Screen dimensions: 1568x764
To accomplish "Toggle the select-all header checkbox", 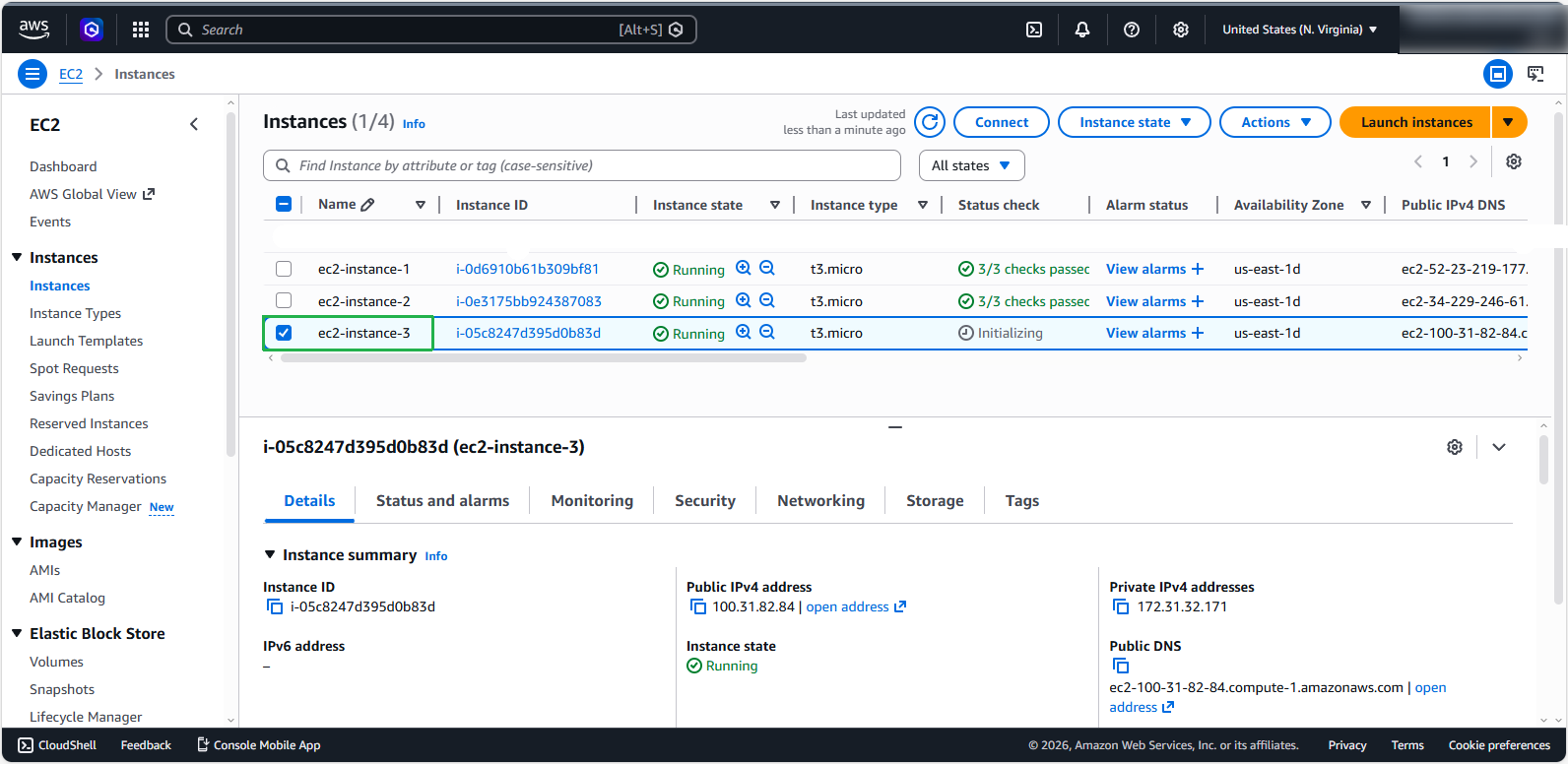I will (x=284, y=204).
